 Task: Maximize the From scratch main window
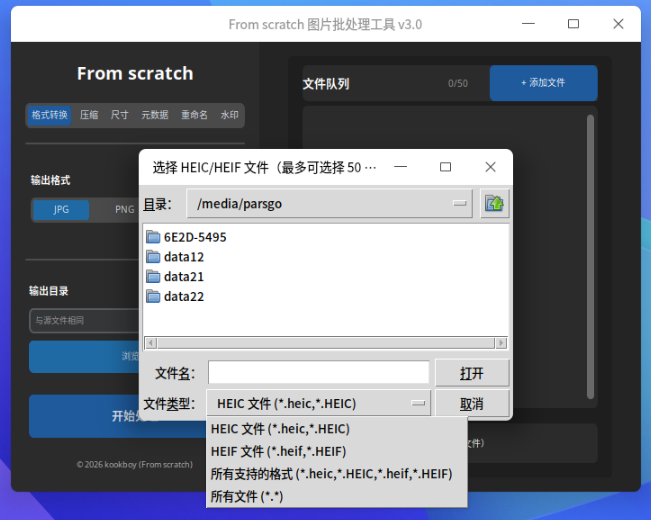(x=573, y=24)
